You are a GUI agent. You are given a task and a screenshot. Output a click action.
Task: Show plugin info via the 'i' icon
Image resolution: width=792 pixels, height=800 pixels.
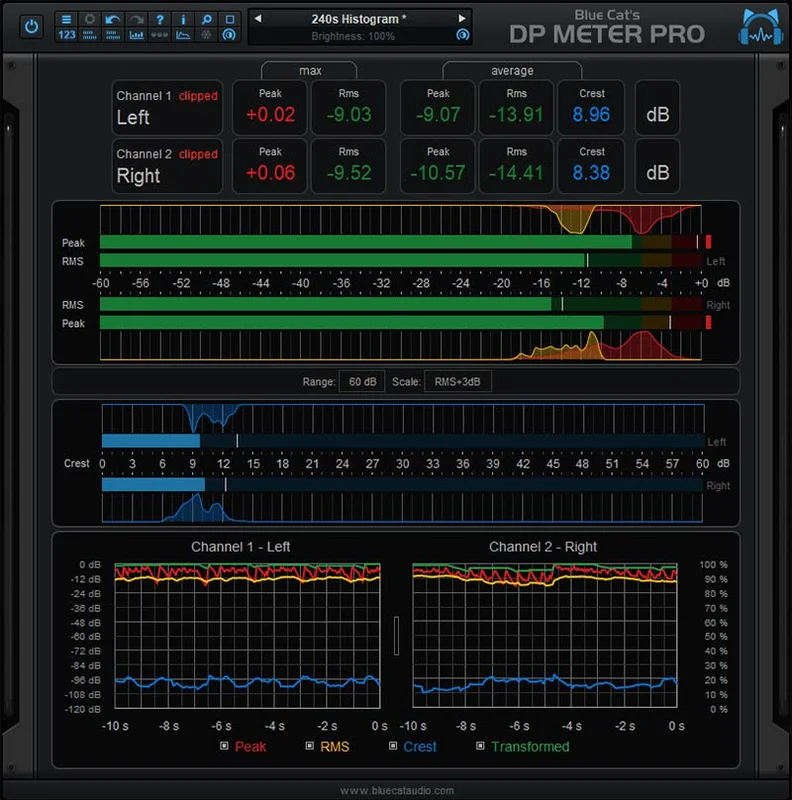point(183,19)
